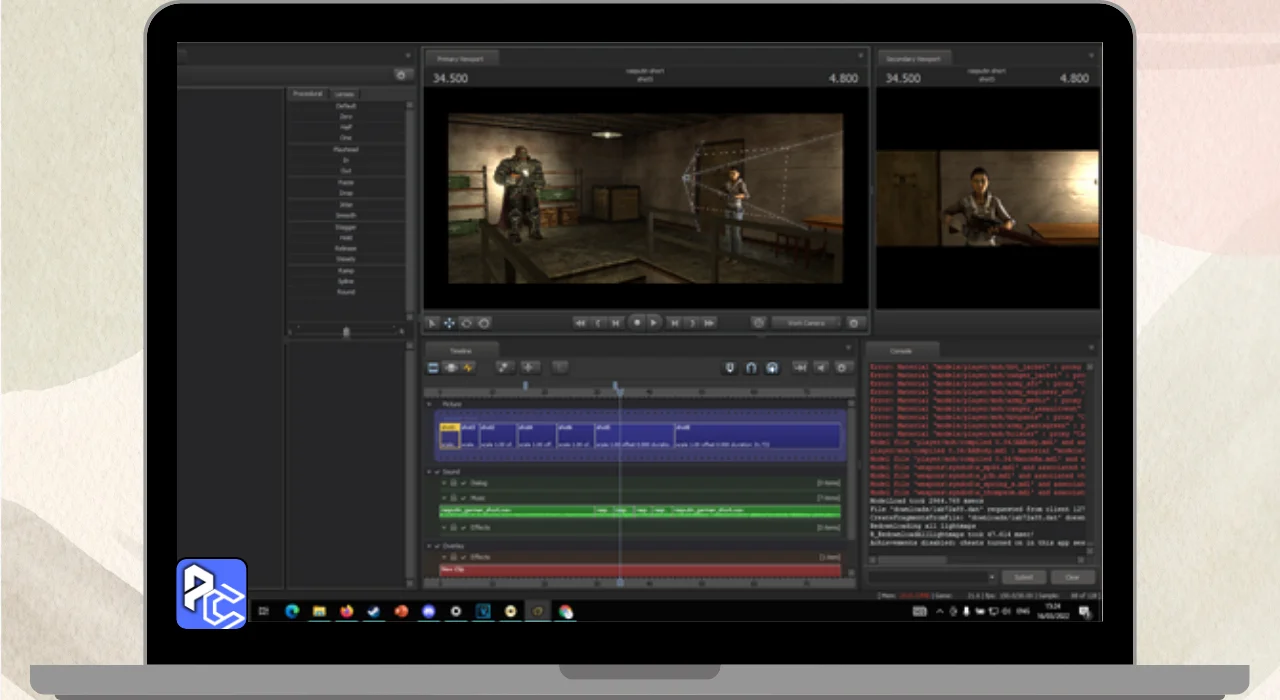Switch to the Graph Editor lightning icon
Screen dimensions: 1280x700
(468, 368)
